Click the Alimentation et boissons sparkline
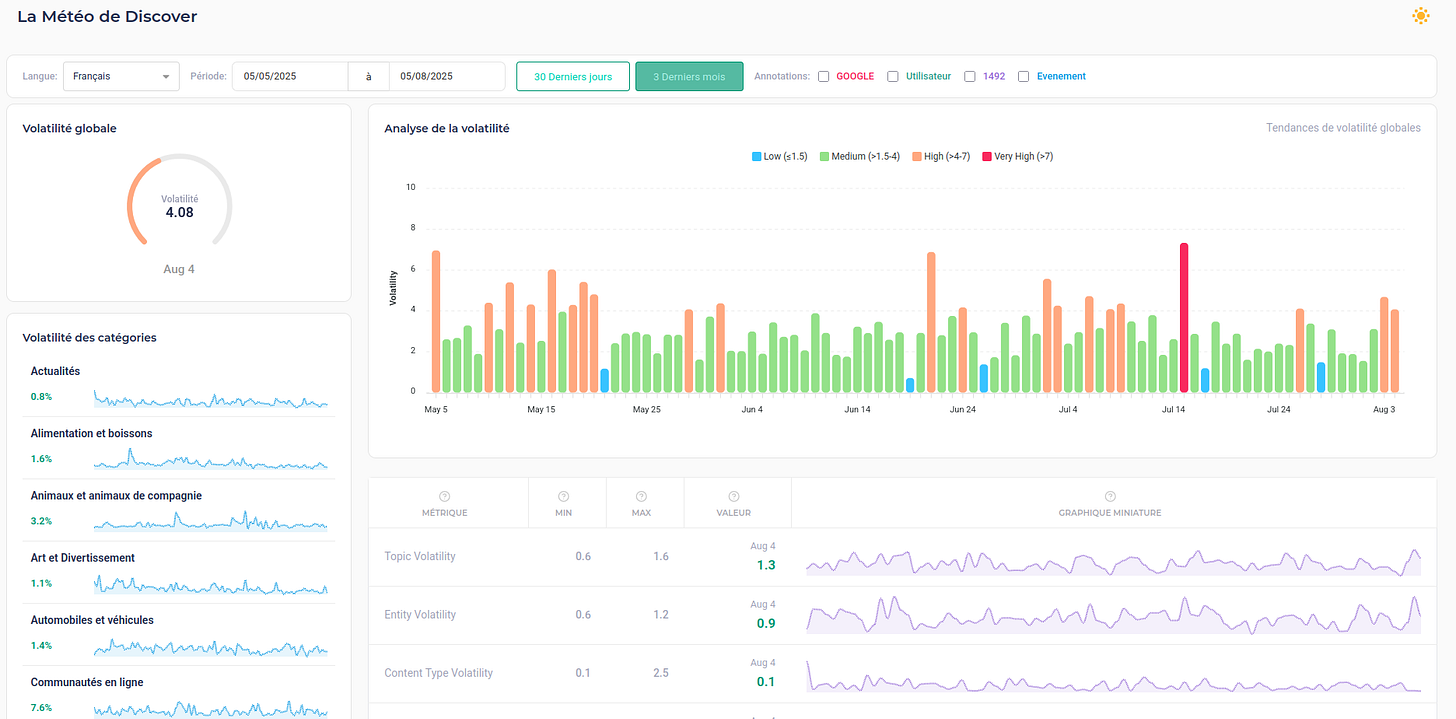1456x719 pixels. point(211,460)
